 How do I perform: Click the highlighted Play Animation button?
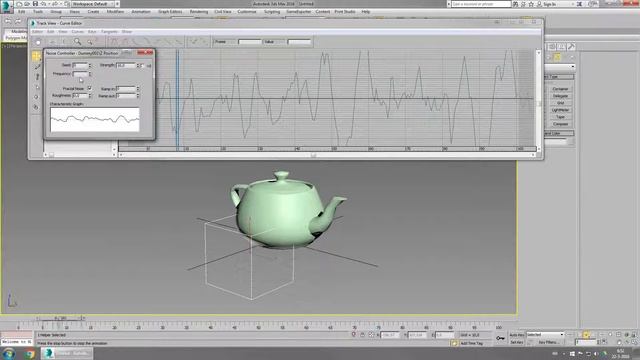coord(586,335)
